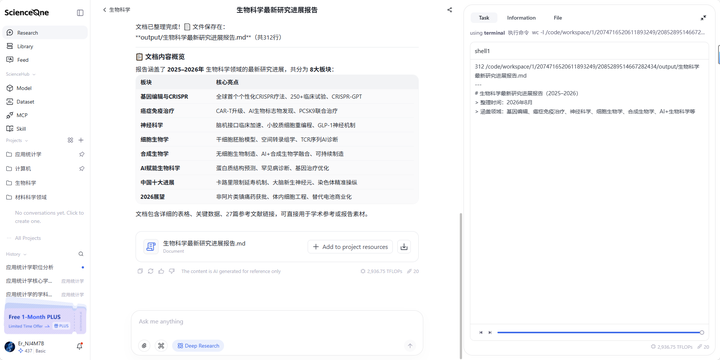Dislike the response with thumbs down
Viewport: 720px width, 360px height.
click(x=172, y=271)
